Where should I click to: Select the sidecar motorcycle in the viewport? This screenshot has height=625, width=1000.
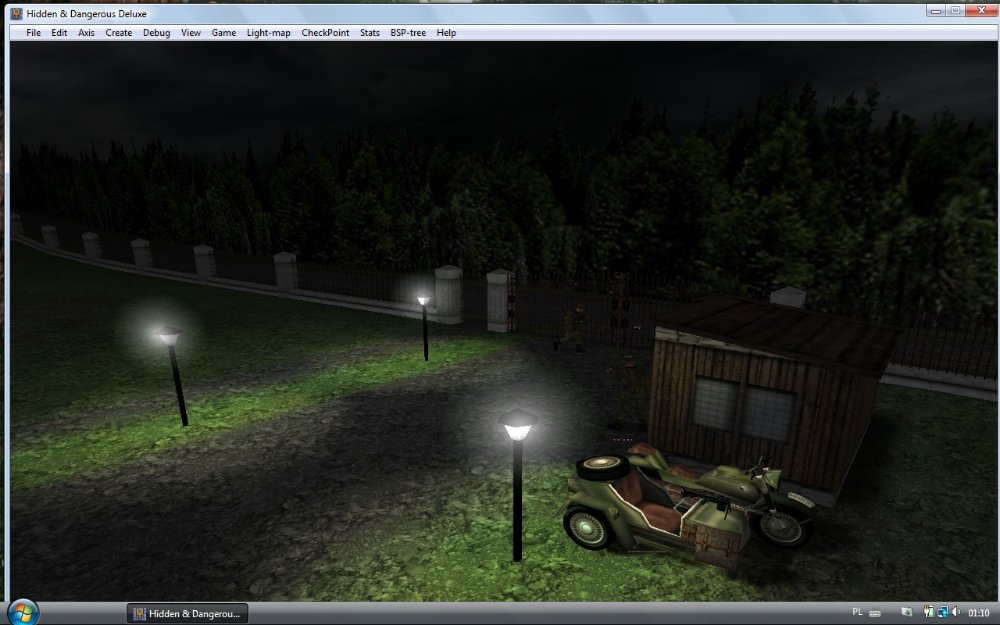[x=688, y=508]
